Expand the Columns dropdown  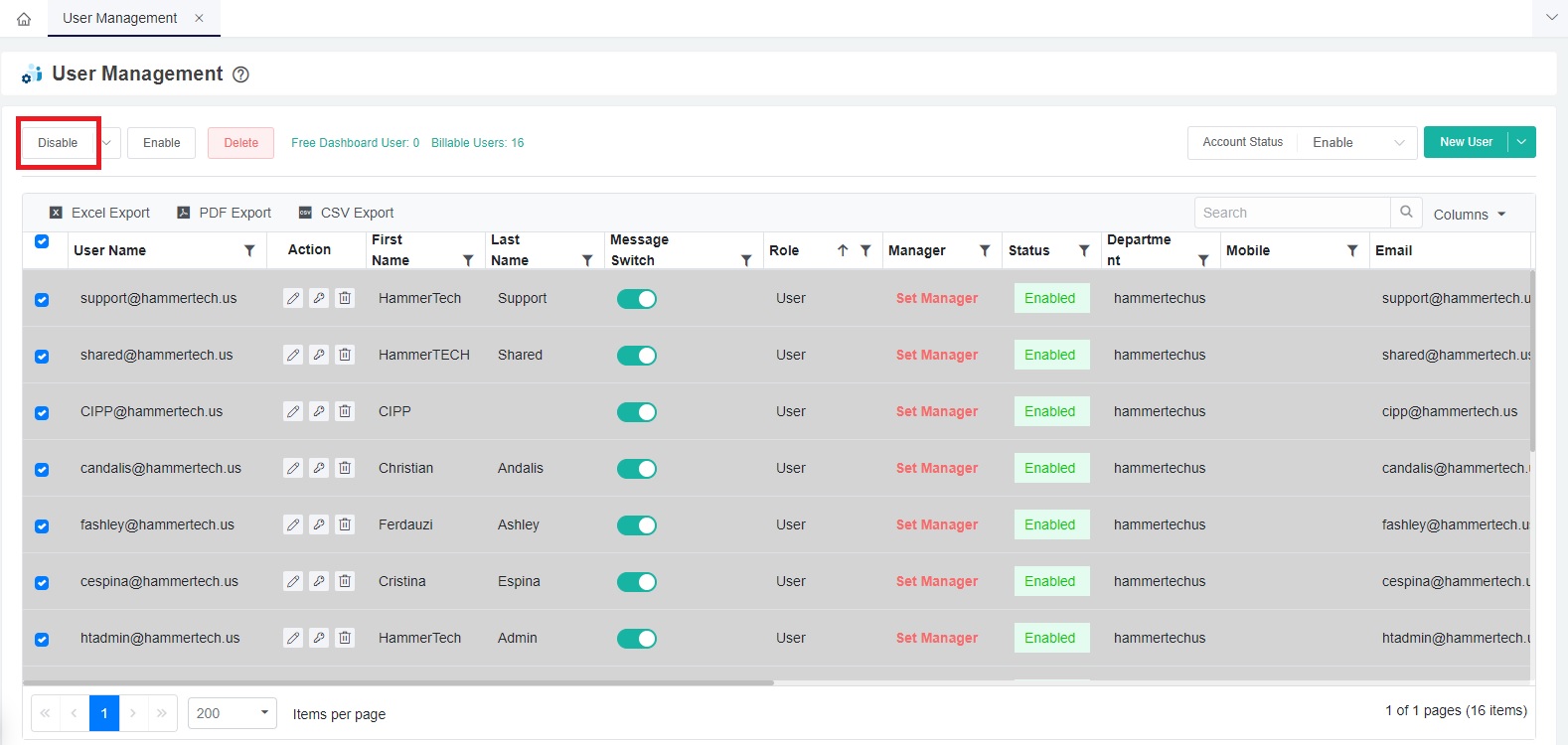click(1470, 215)
